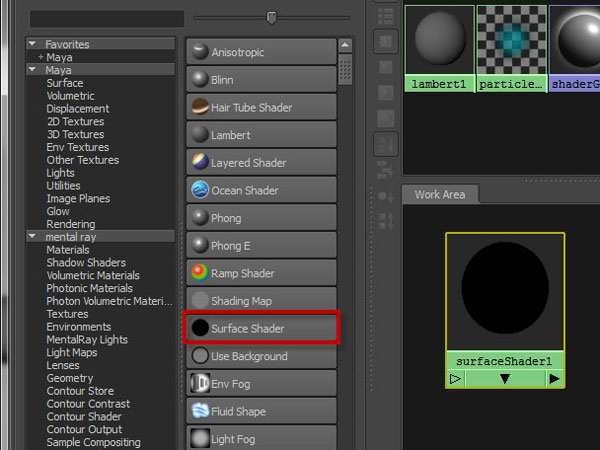
Task: Select the Other Textures category
Action: [x=83, y=160]
